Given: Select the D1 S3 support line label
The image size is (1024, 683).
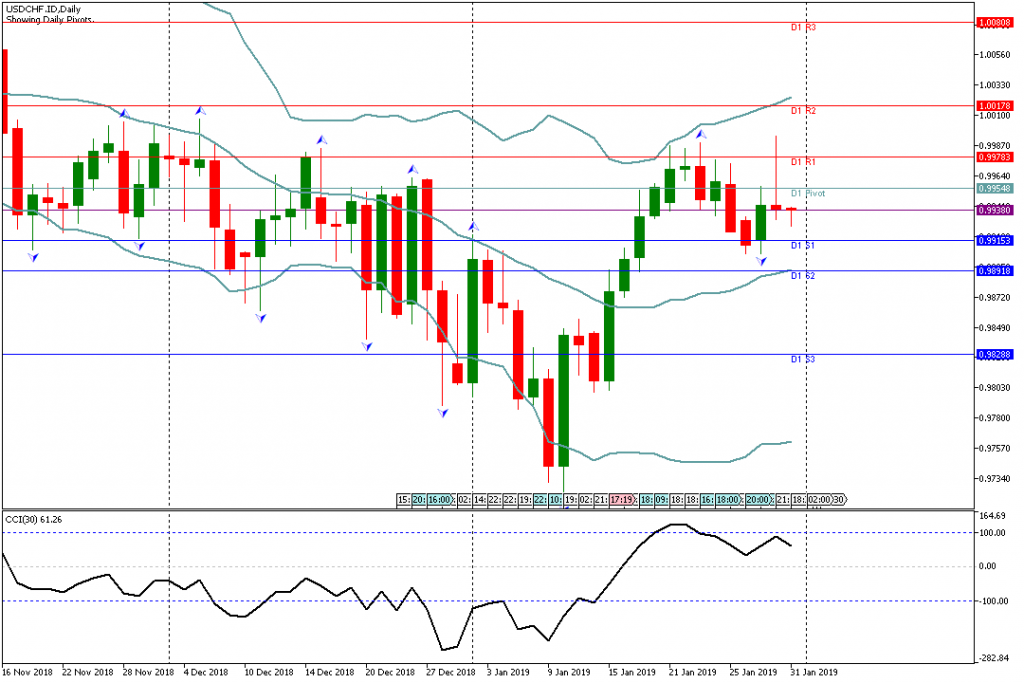Looking at the screenshot, I should (804, 358).
